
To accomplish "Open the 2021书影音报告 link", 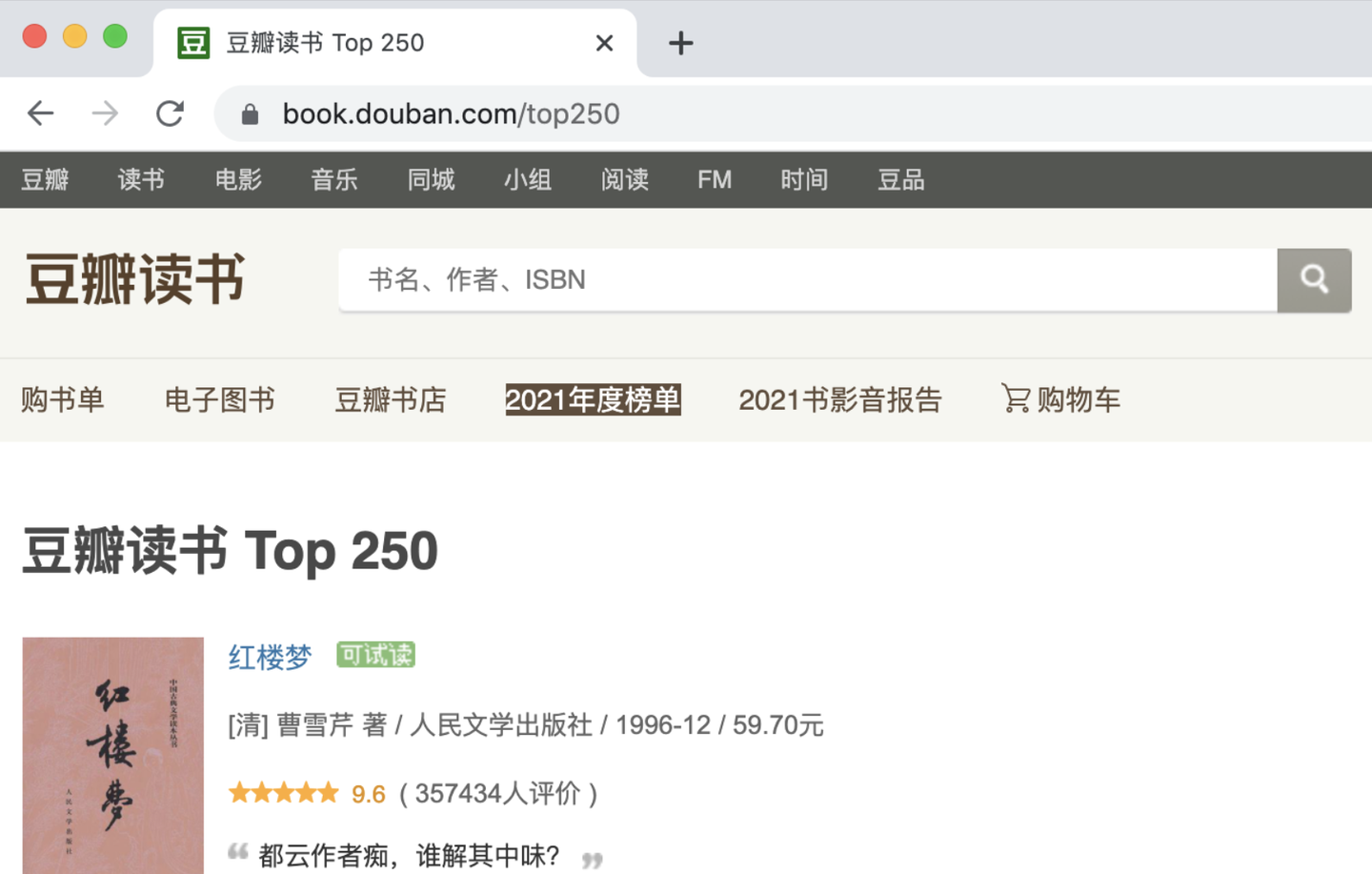I will coord(840,399).
